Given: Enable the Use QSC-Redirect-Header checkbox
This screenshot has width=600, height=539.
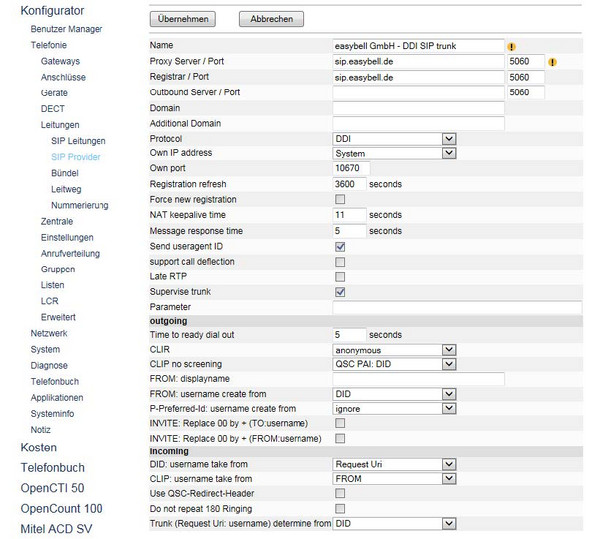Looking at the screenshot, I should [x=340, y=493].
